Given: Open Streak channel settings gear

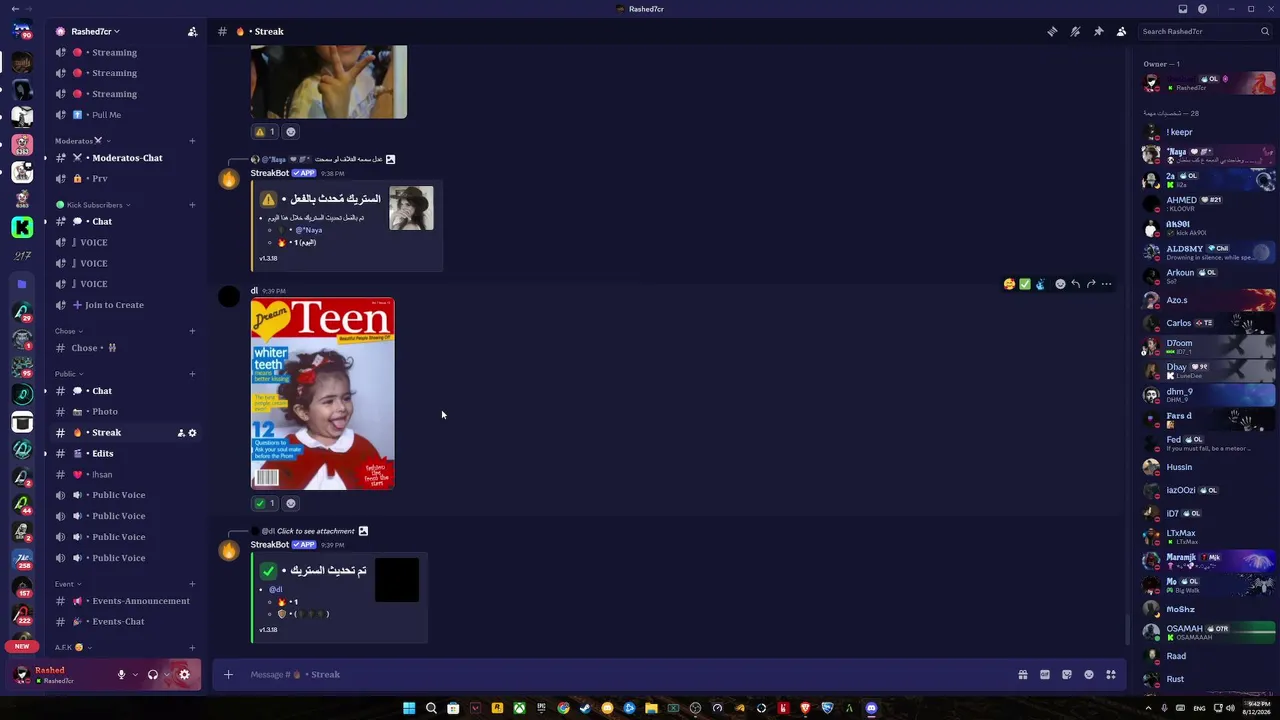Looking at the screenshot, I should click(x=193, y=433).
